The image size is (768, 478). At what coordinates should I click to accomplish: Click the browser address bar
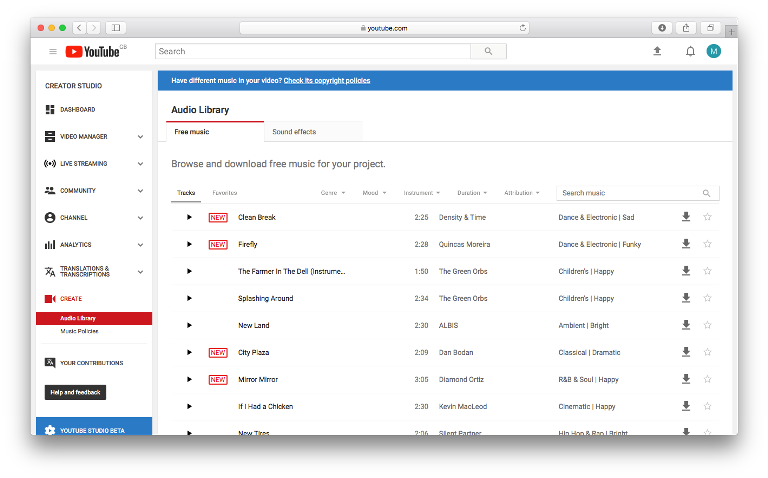384,28
